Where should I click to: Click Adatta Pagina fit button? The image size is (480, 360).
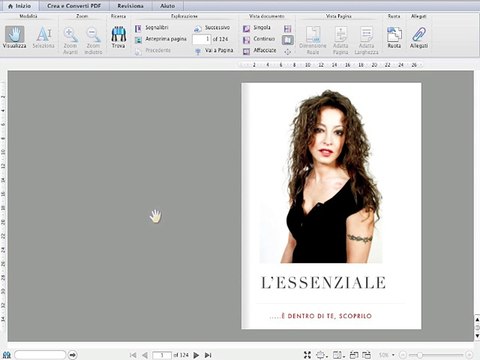tap(341, 40)
